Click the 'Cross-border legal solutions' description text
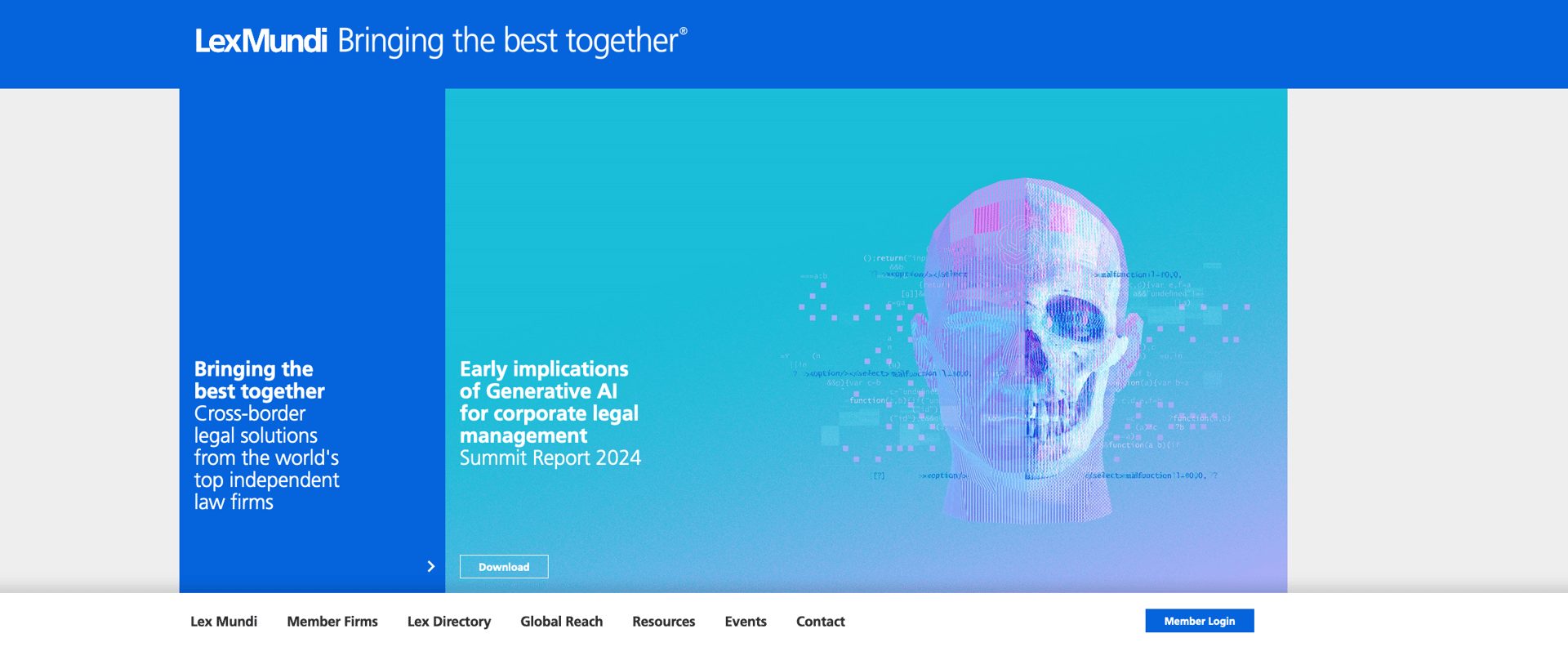 [266, 457]
